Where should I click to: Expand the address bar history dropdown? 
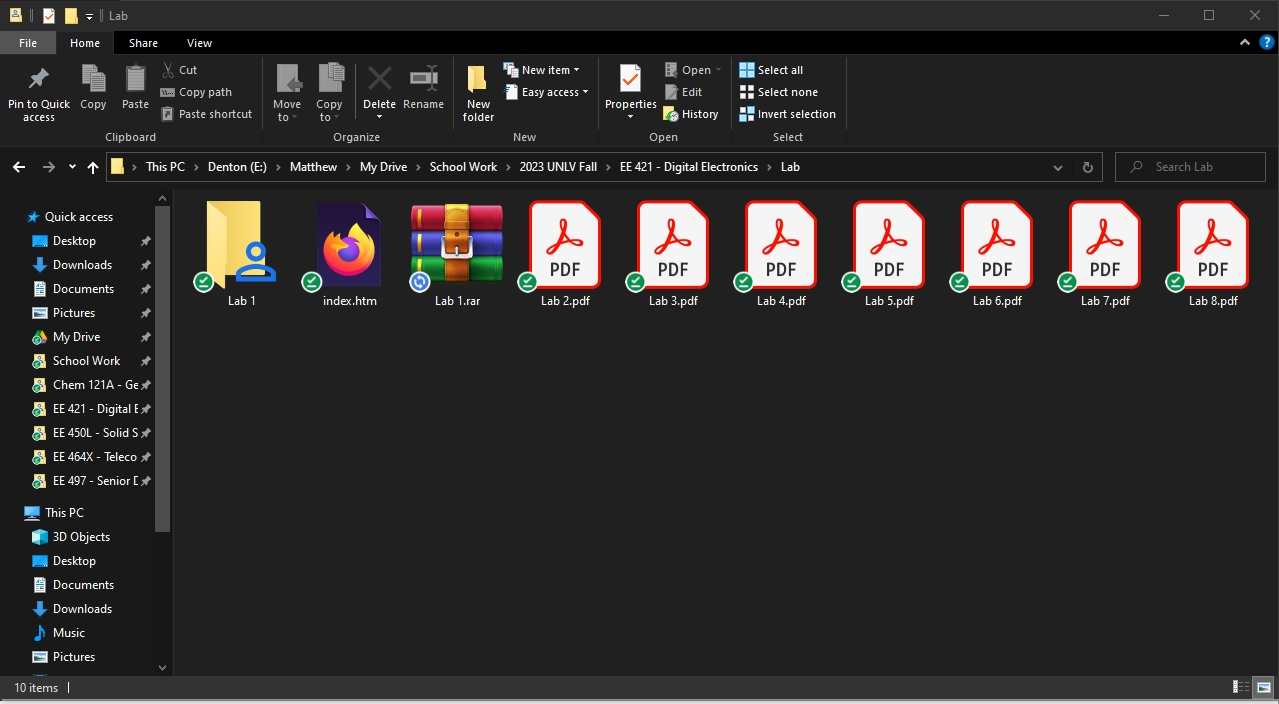1058,167
